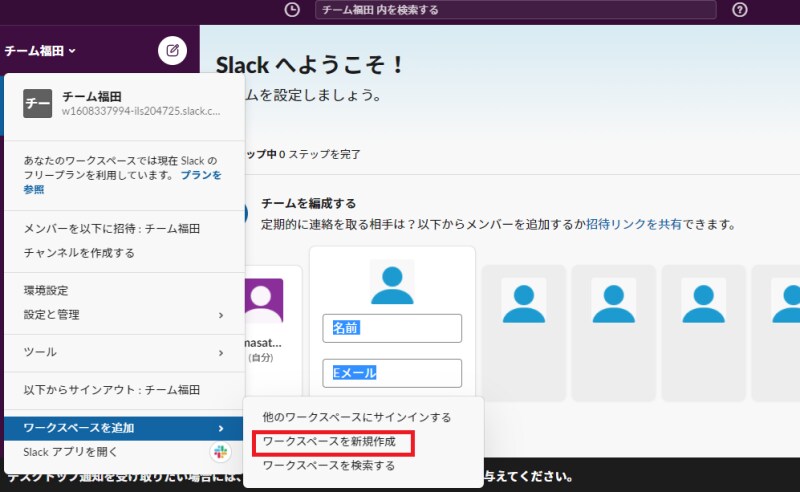Open the history clock icon
Screen dimensions: 800x492
[292, 10]
